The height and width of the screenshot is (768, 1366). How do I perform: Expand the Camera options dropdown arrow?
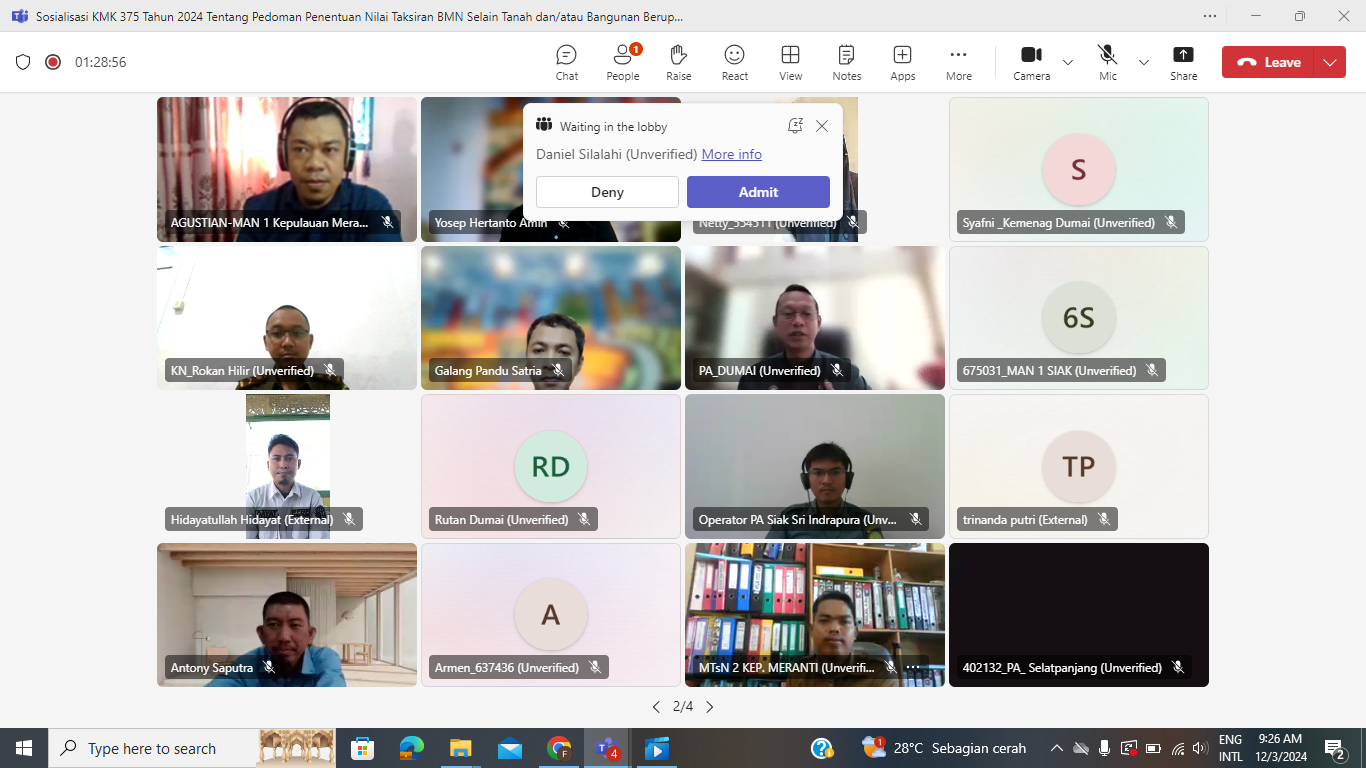[x=1068, y=62]
